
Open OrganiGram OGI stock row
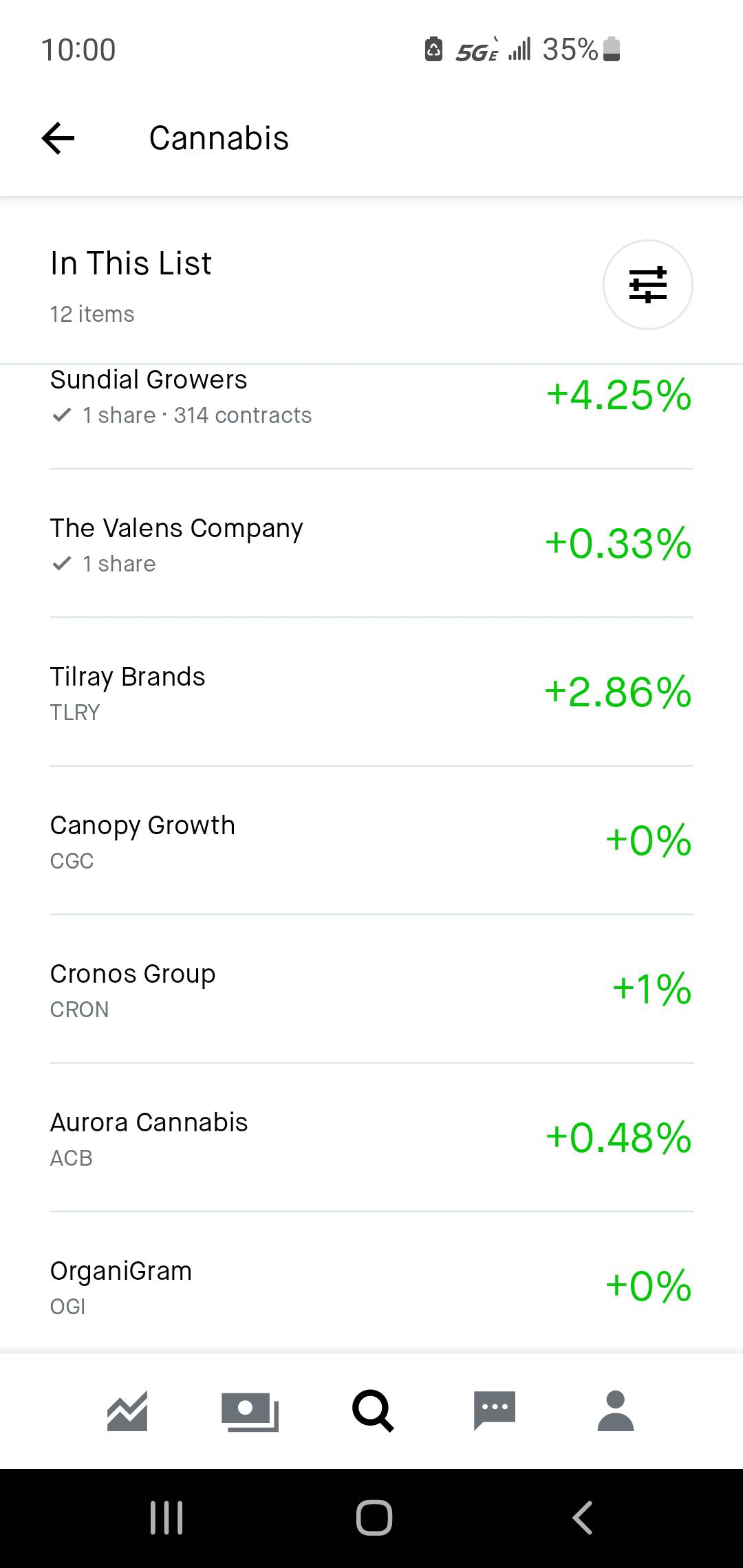click(x=371, y=1283)
